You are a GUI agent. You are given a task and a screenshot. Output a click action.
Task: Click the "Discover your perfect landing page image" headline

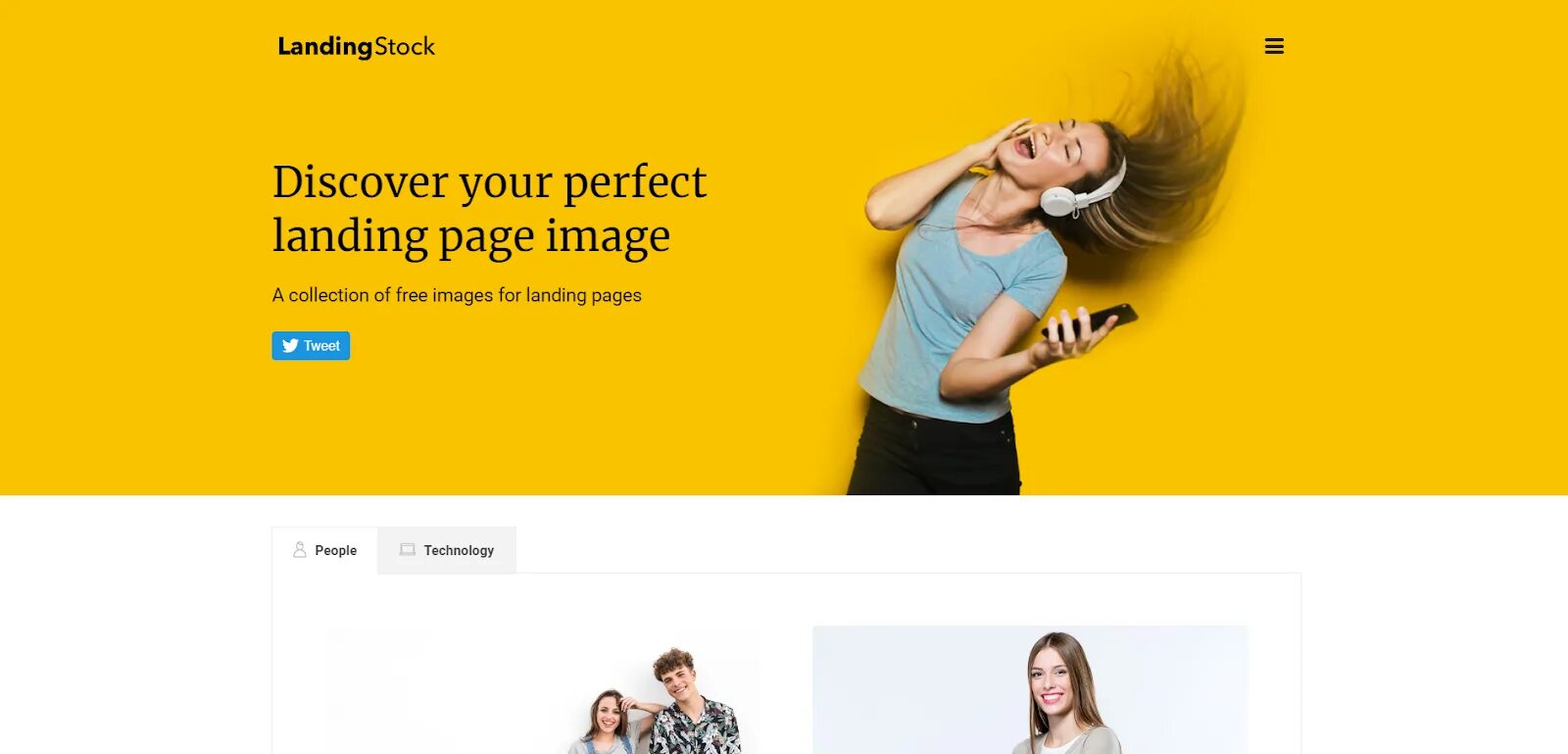(490, 209)
